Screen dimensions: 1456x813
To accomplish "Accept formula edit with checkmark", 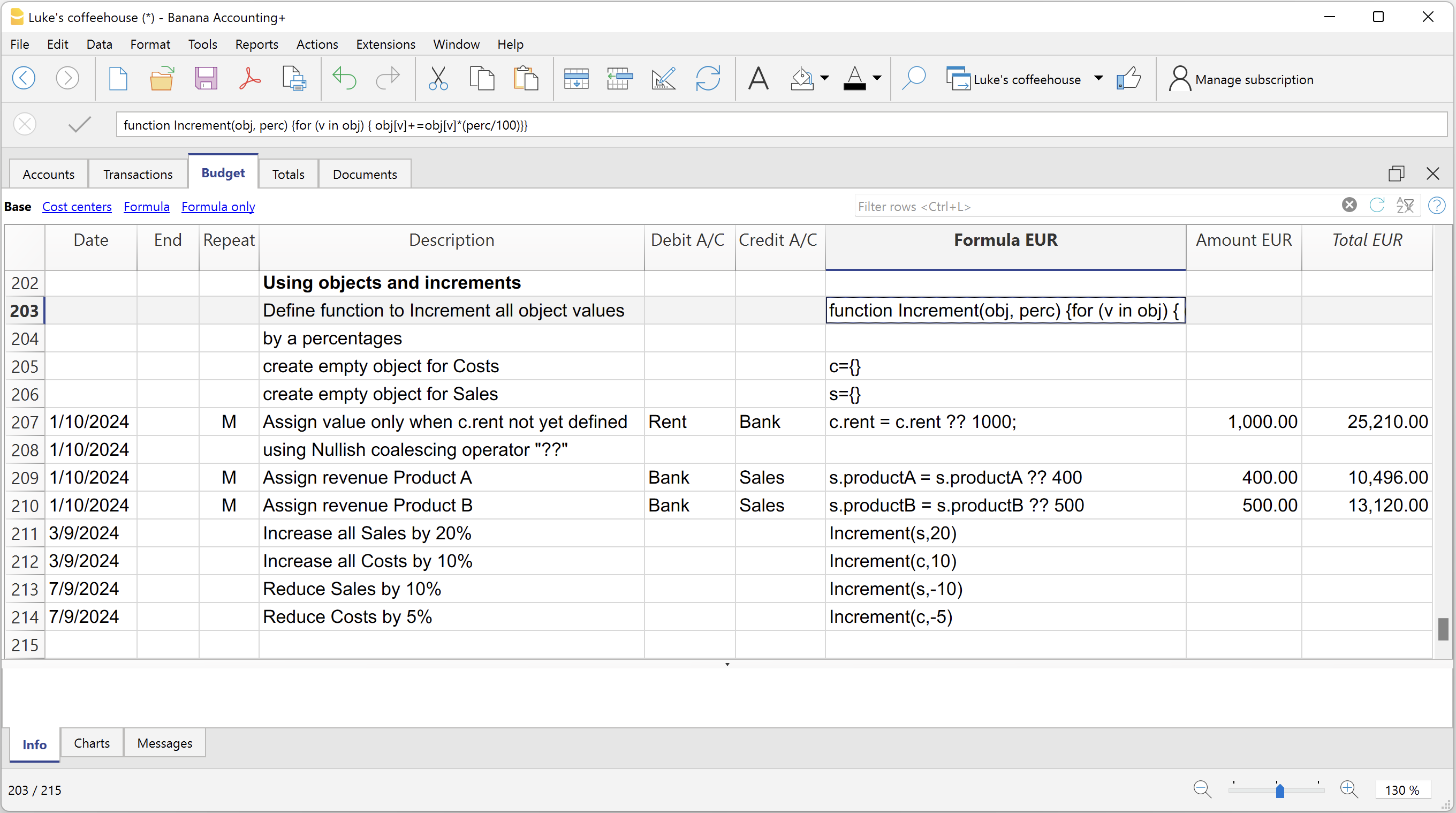I will point(79,124).
